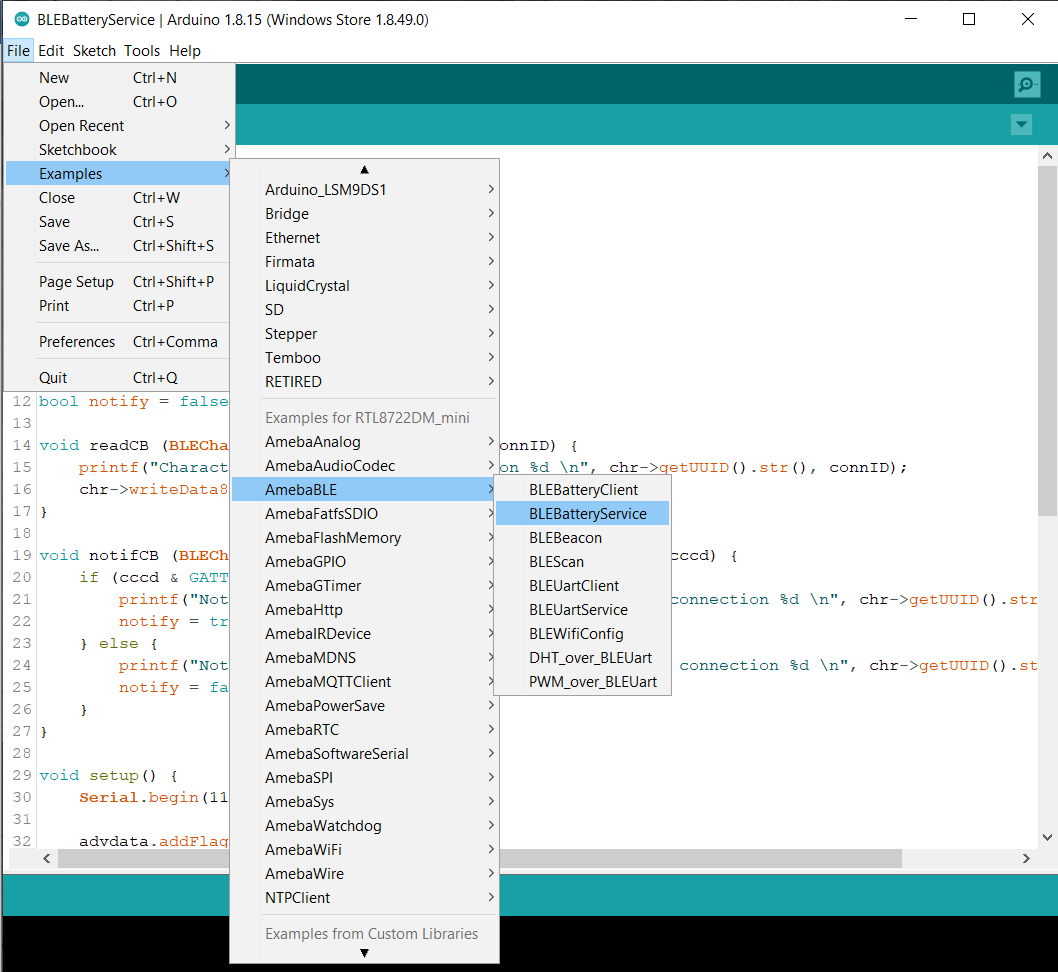Select the PWM_over_BLEUart example

point(592,682)
